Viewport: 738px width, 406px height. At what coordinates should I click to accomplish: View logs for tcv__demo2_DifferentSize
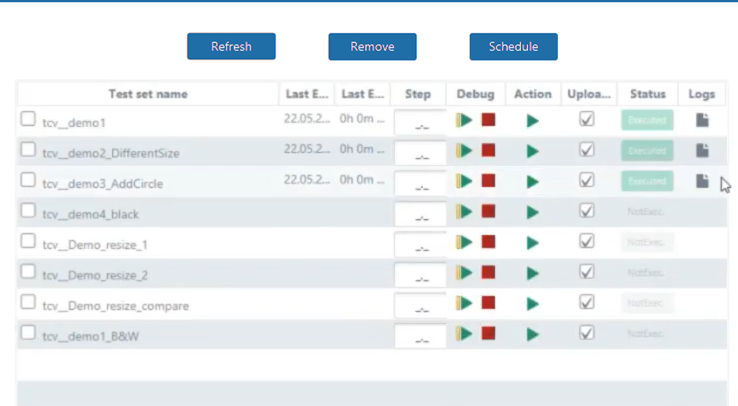pyautogui.click(x=702, y=151)
